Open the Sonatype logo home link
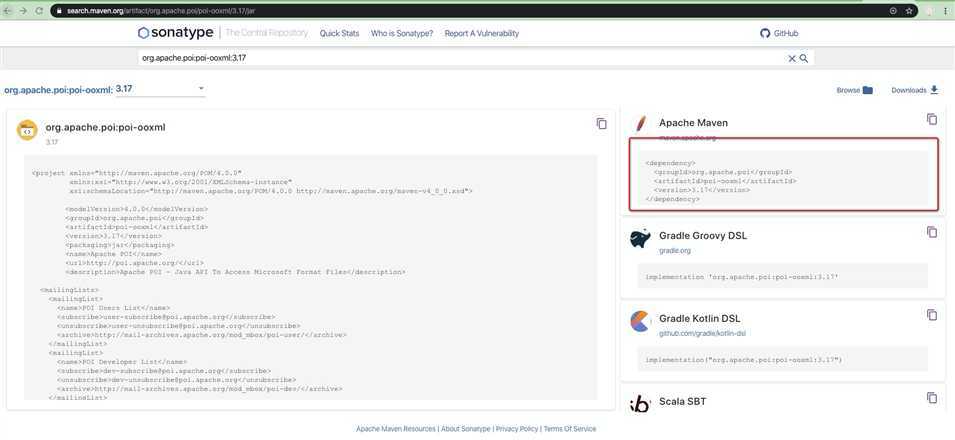 click(x=175, y=33)
